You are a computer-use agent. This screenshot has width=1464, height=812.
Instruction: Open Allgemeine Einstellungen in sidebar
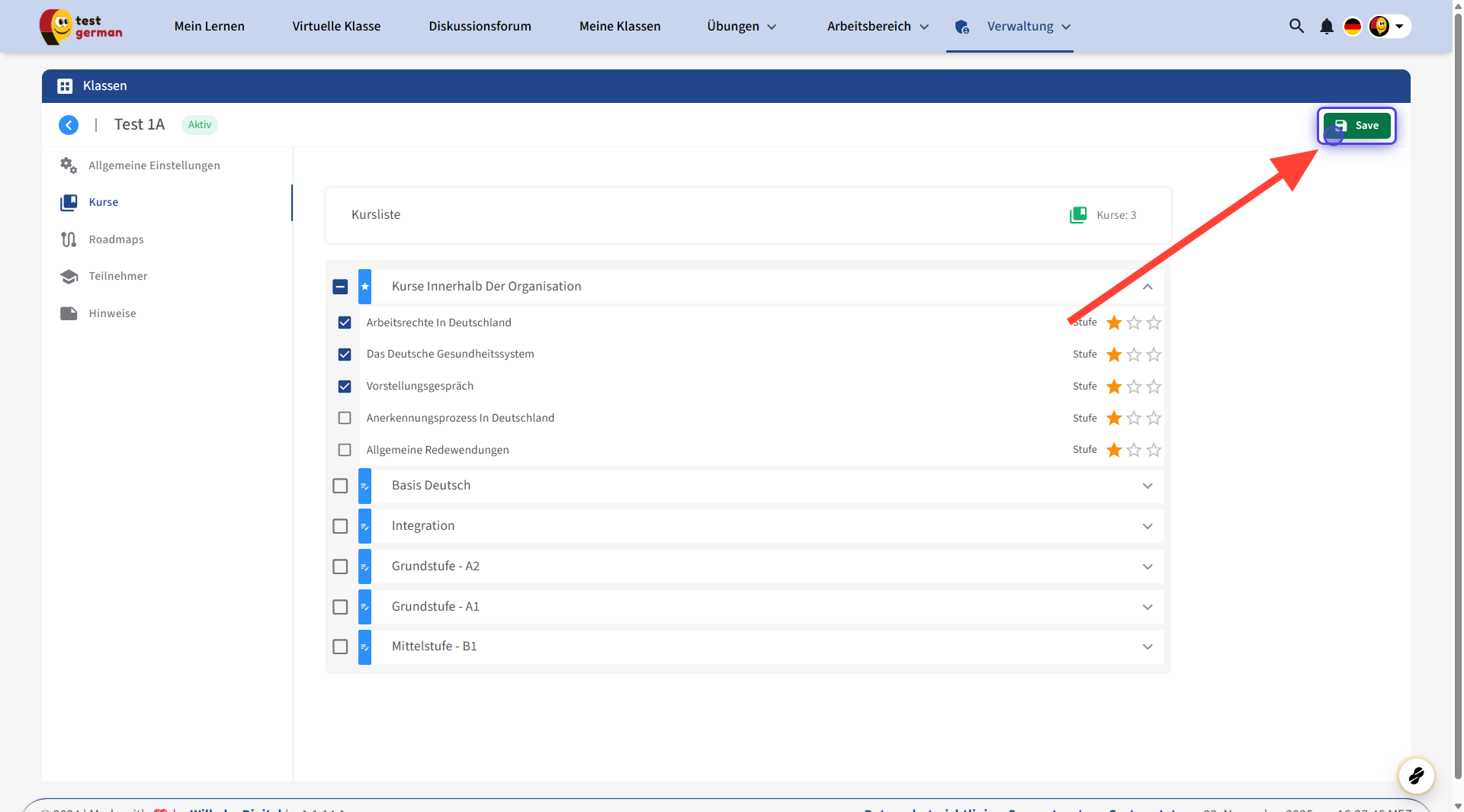[x=154, y=165]
